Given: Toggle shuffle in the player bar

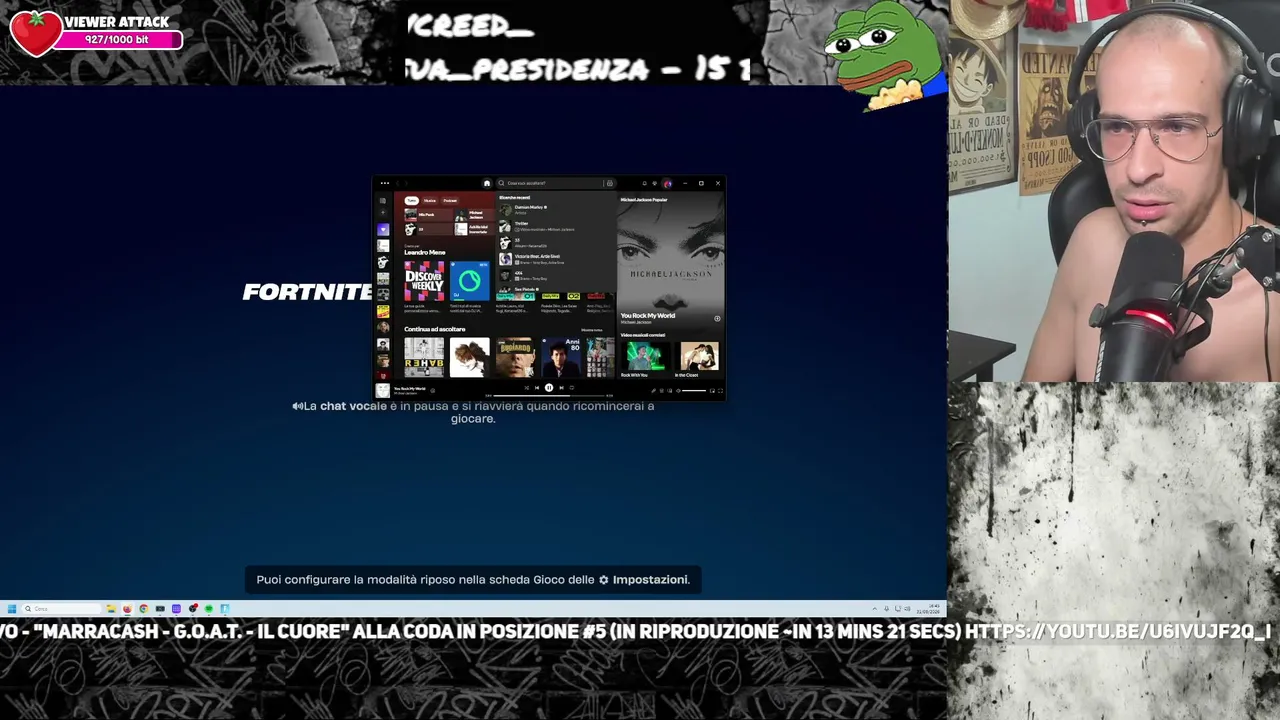Looking at the screenshot, I should tap(526, 387).
